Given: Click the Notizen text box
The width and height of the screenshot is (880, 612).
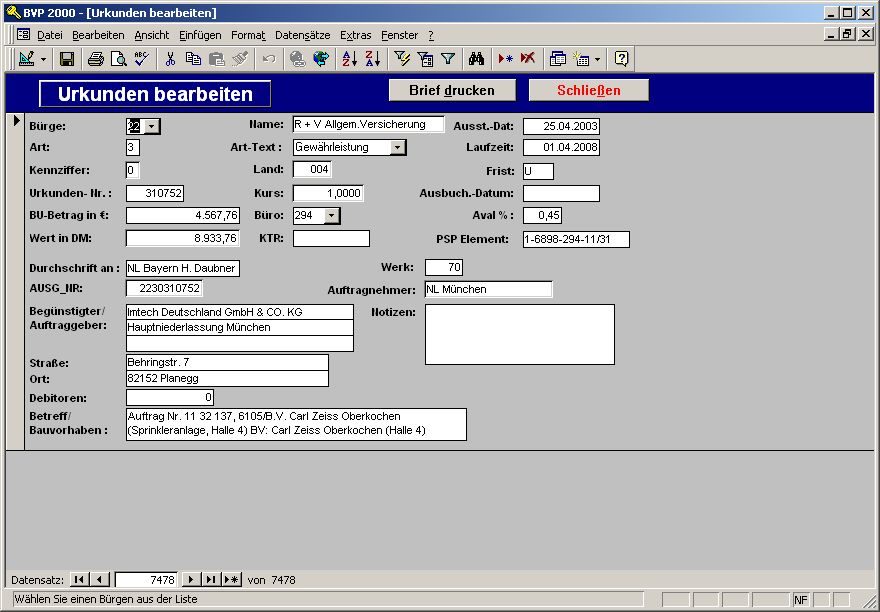Looking at the screenshot, I should click(520, 335).
